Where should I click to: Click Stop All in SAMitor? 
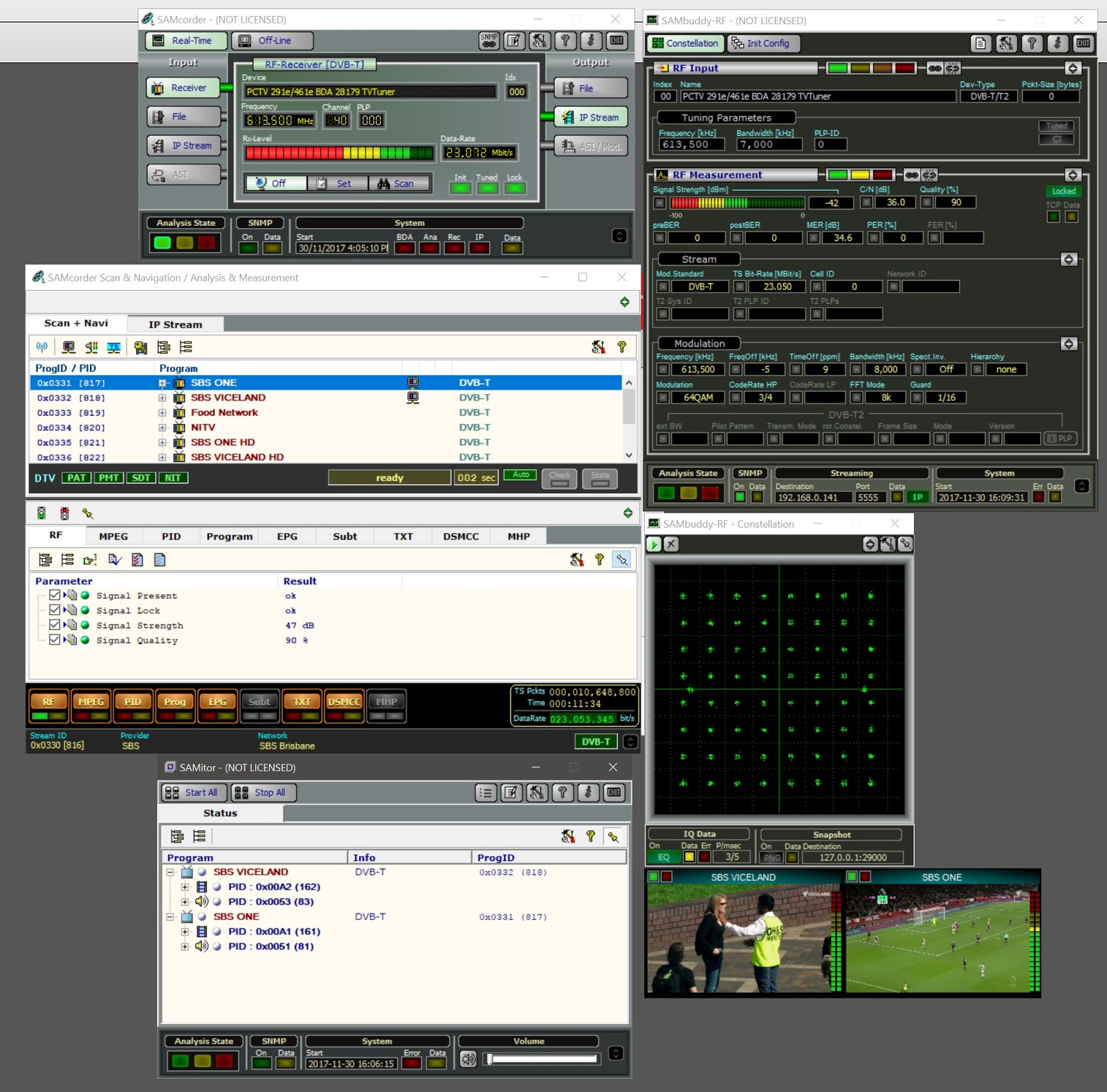pos(263,793)
